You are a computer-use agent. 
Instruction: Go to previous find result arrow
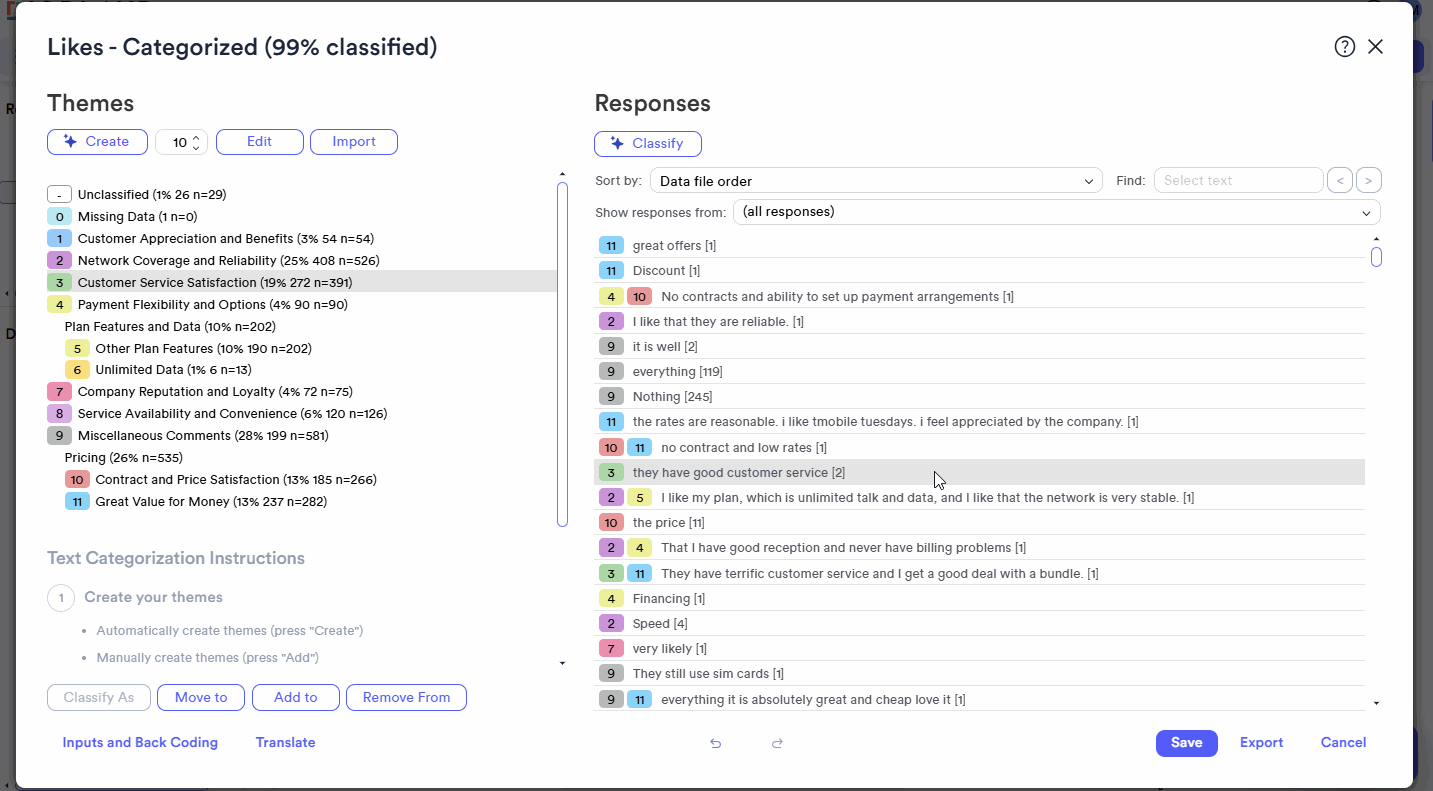coord(1339,181)
